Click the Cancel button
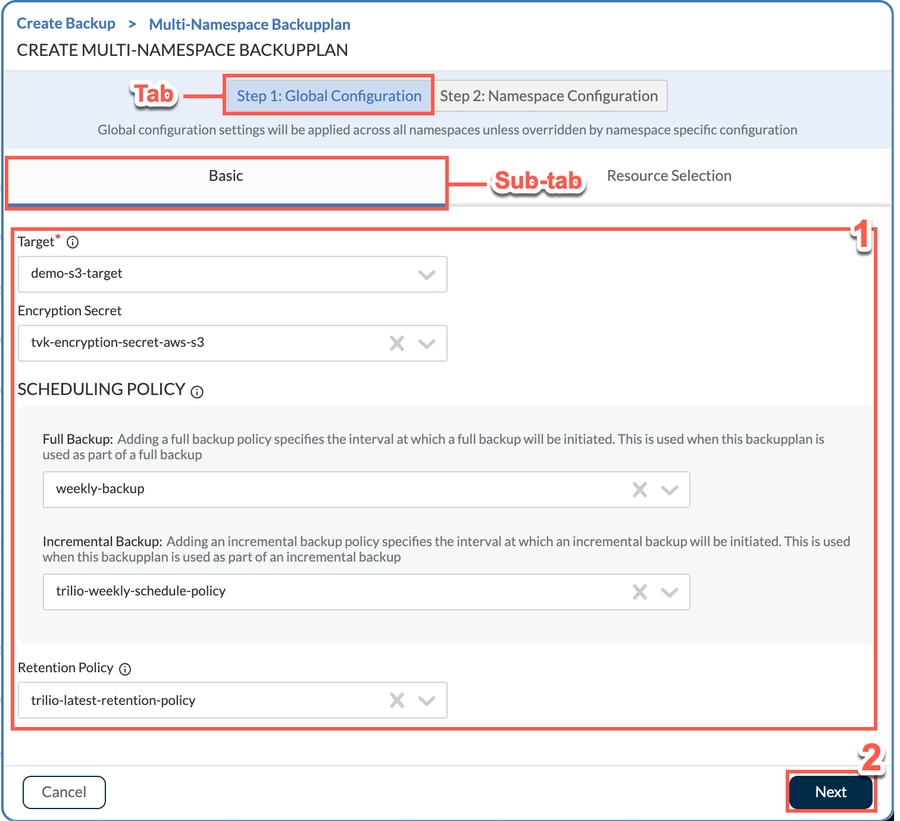This screenshot has width=900, height=821. (64, 792)
